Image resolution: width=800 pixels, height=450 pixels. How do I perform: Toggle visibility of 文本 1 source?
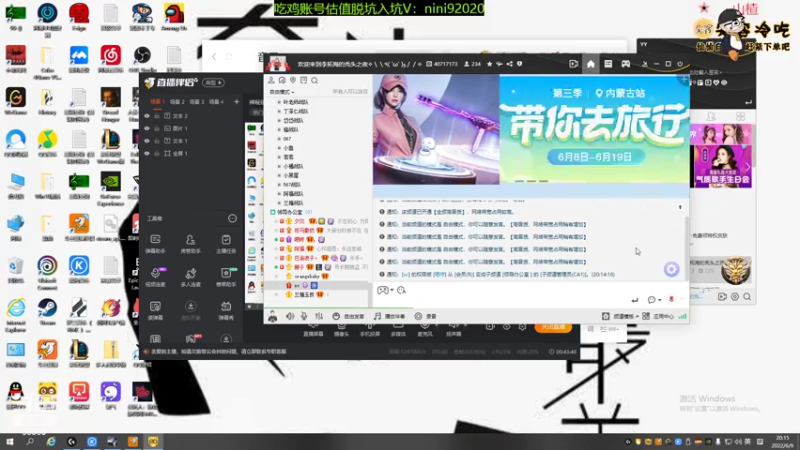tap(147, 141)
